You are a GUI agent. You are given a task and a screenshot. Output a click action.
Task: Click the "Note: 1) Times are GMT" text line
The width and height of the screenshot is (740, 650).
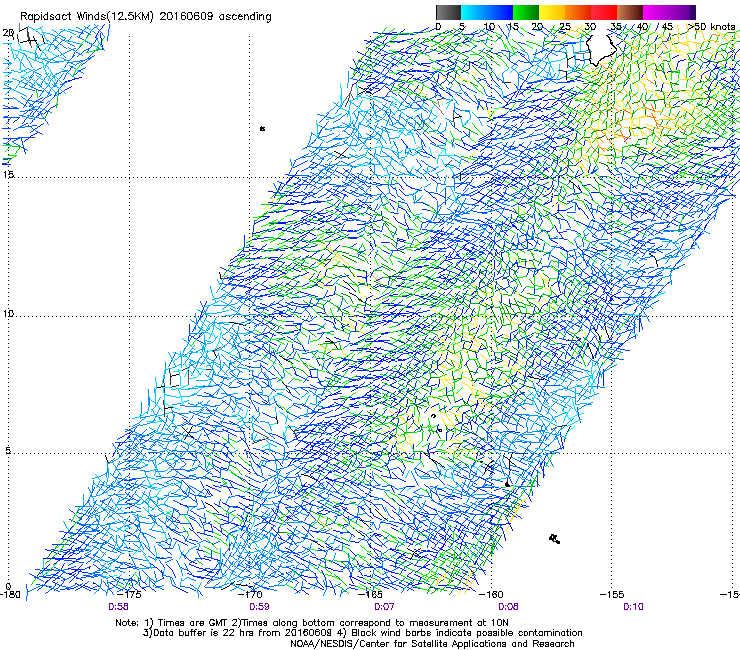click(x=311, y=623)
